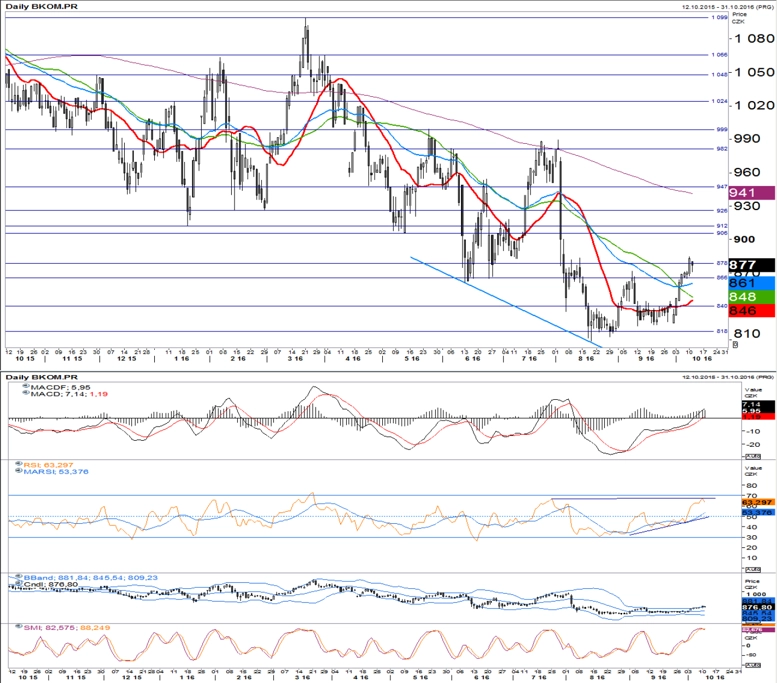Click the Auto scale box on MACD axis
This screenshot has width=777, height=683.
click(752, 456)
